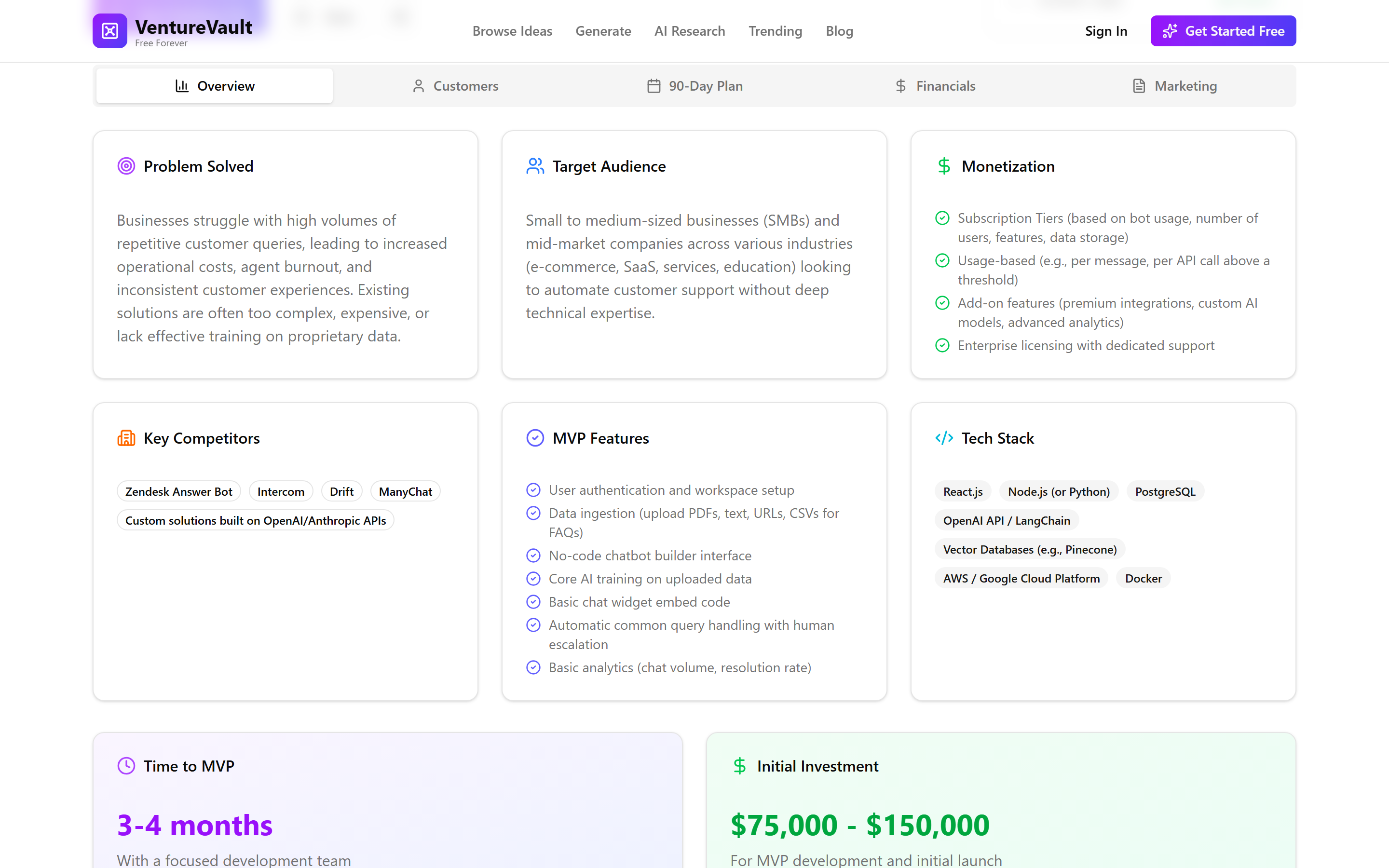Image resolution: width=1389 pixels, height=868 pixels.
Task: Click the VentureVault logo icon
Action: (x=109, y=30)
